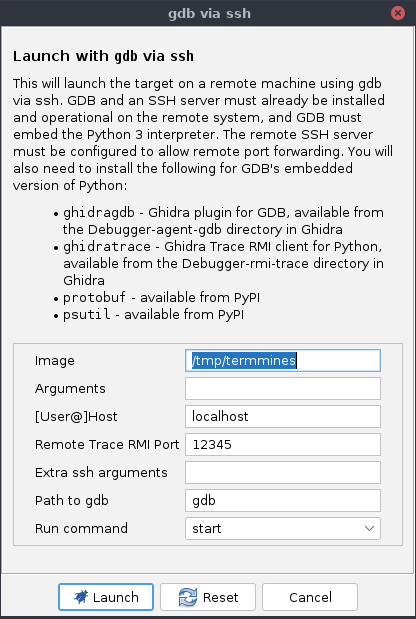Click the Run command chevron arrow
The width and height of the screenshot is (416, 619).
click(x=369, y=529)
